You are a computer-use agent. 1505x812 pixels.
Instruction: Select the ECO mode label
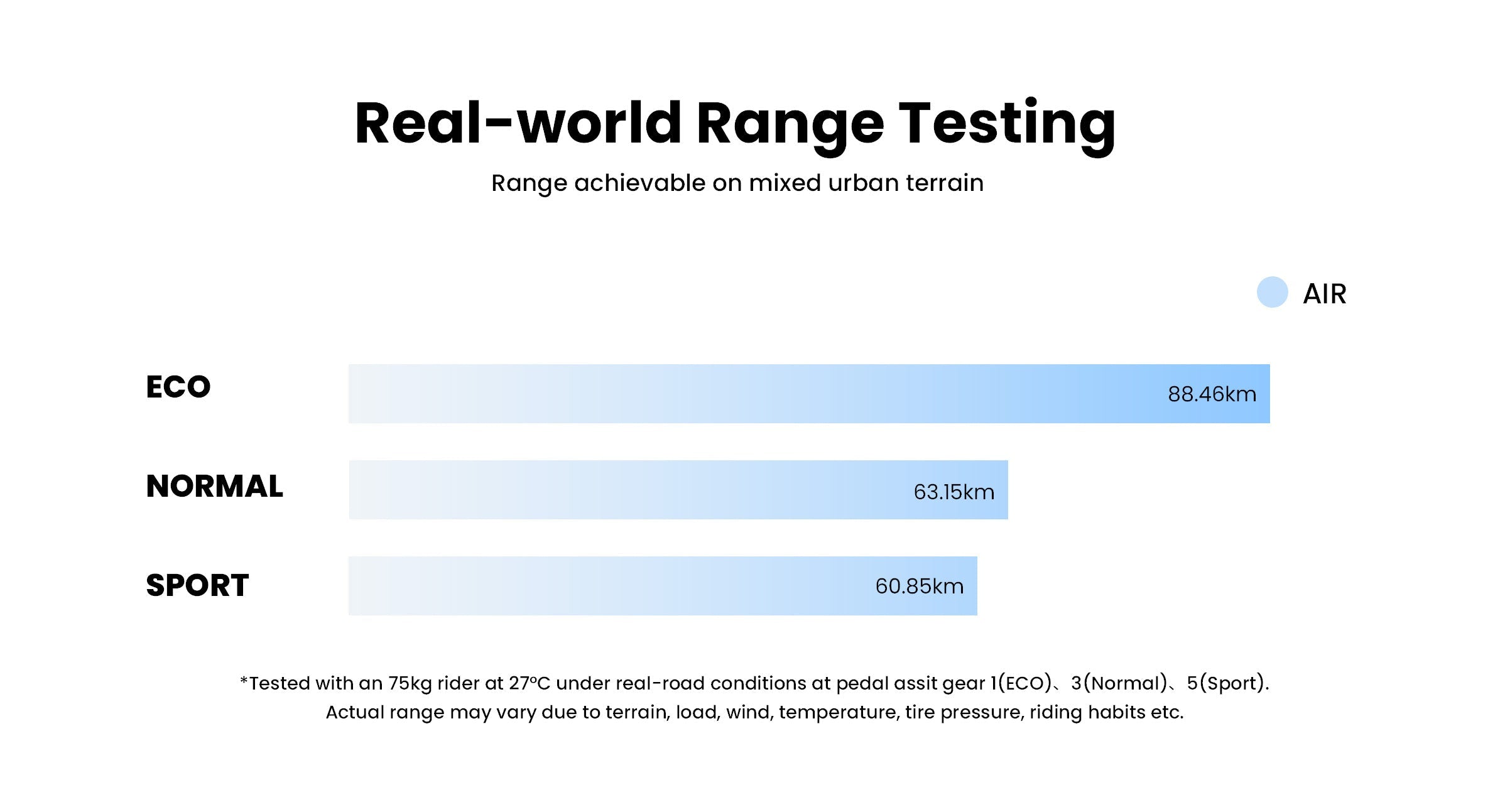[x=178, y=387]
